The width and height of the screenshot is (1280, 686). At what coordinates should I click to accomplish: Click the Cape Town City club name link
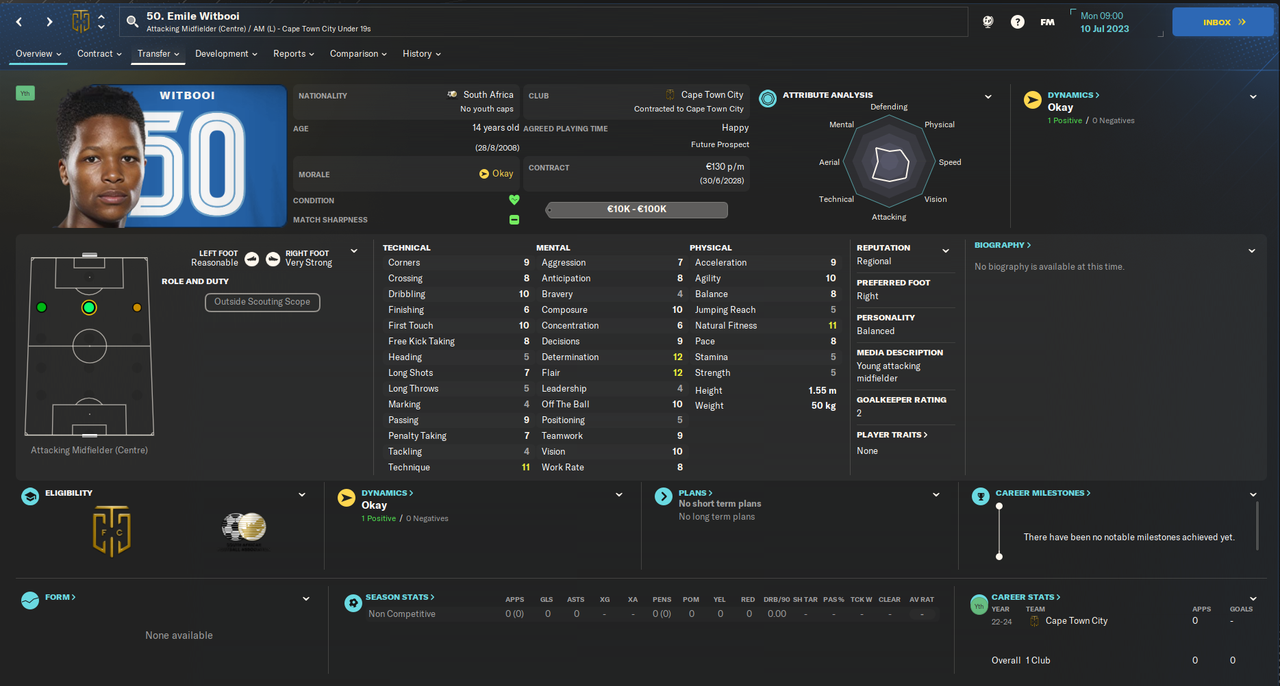click(x=712, y=95)
